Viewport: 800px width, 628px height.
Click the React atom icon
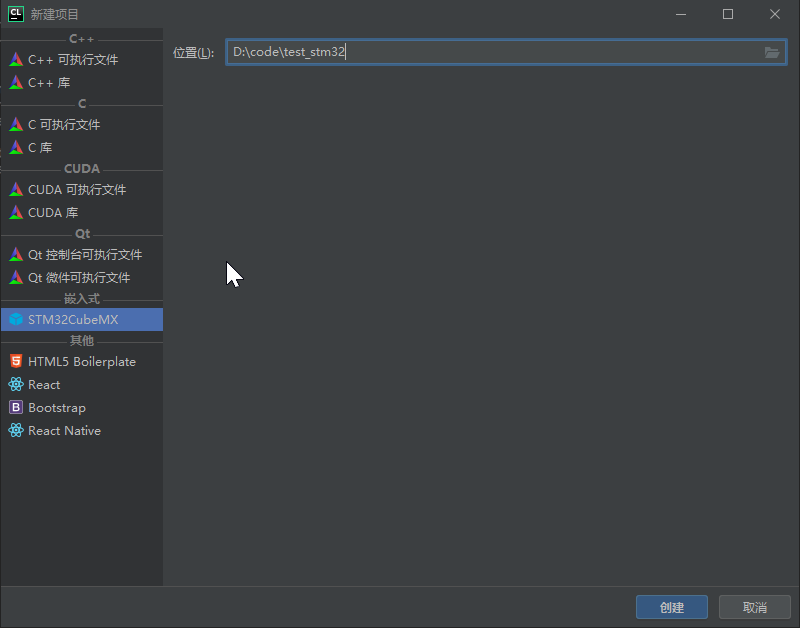[16, 384]
